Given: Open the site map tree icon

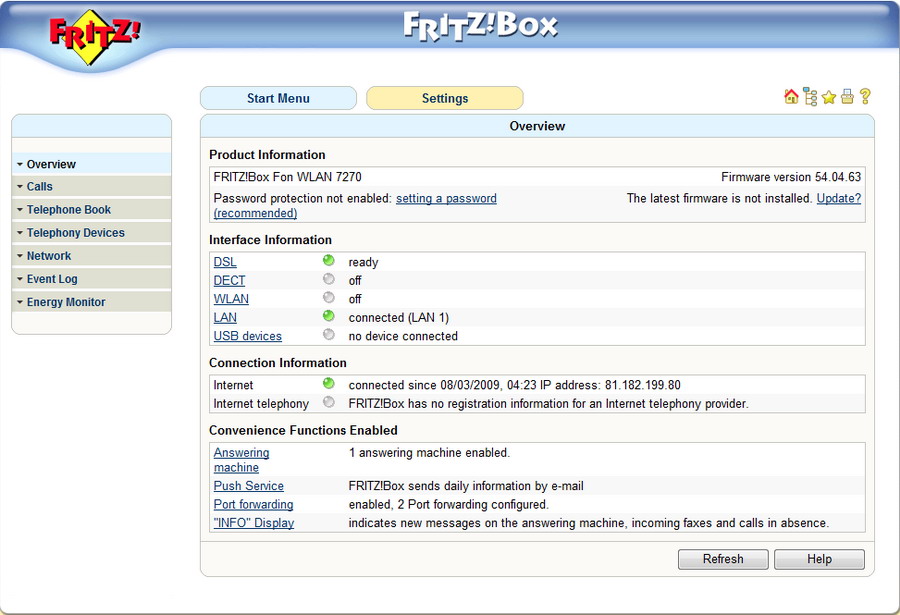Looking at the screenshot, I should [810, 97].
